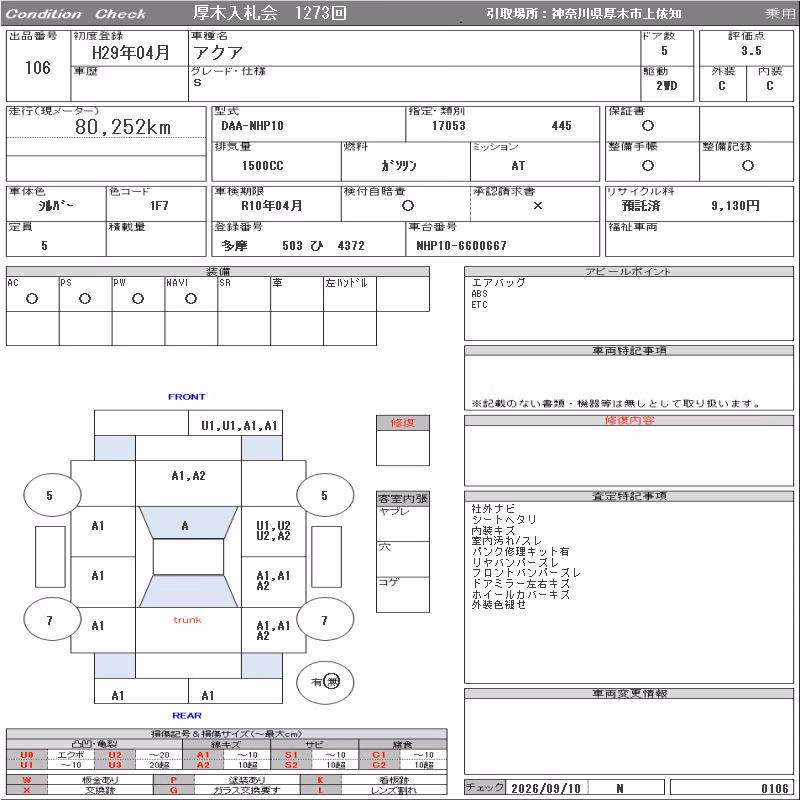This screenshot has height=800, width=800.
Task: Select the rear-right tire marked 7
Action: [x=325, y=620]
